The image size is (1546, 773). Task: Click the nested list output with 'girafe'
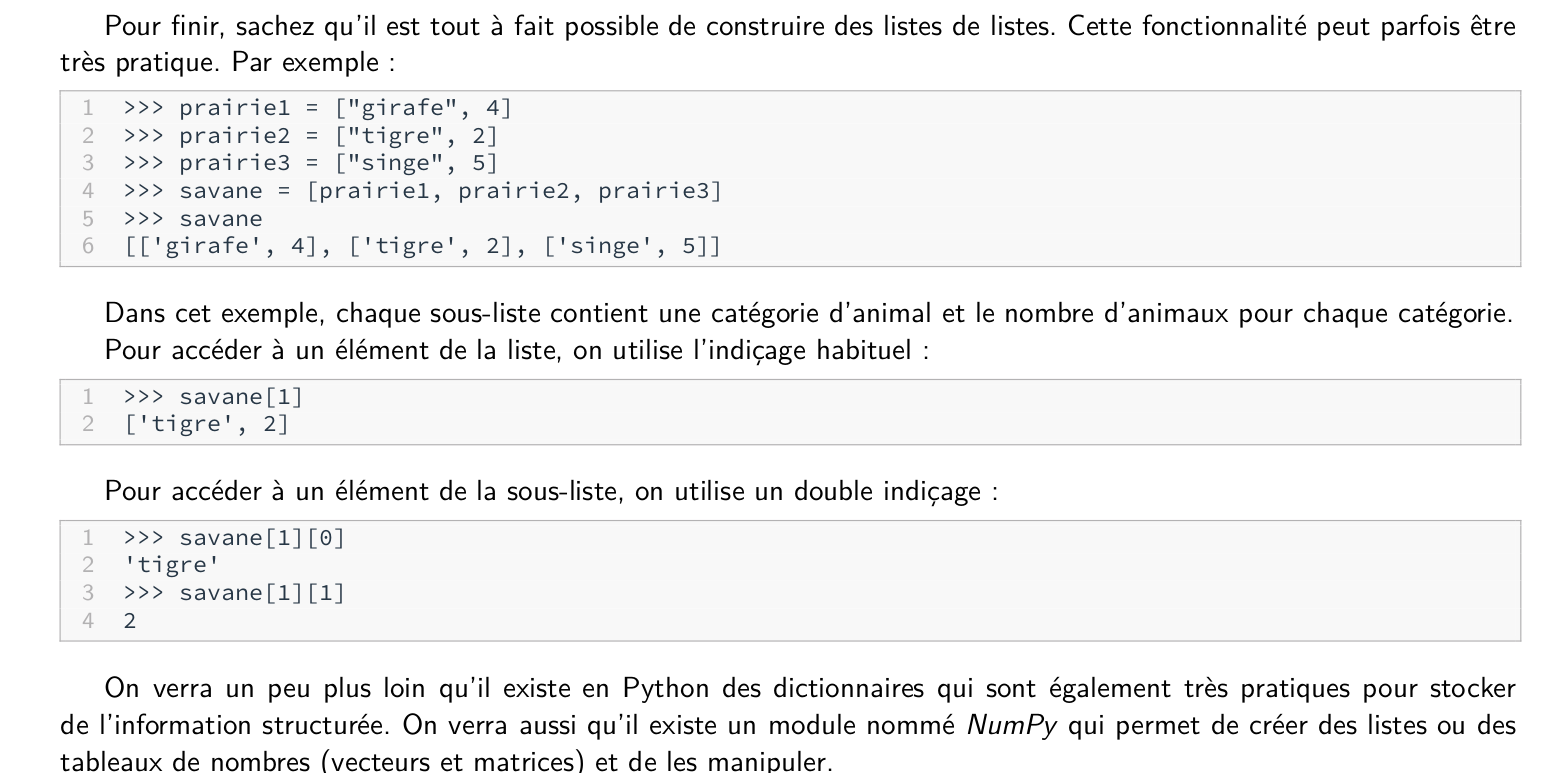421,246
